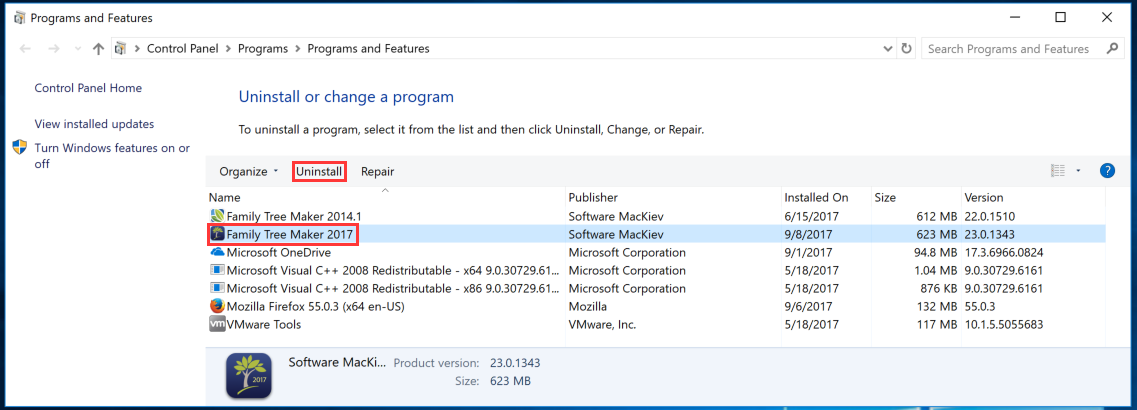Click the Mozilla Firefox icon
Viewport: 1137px width, 410px height.
pos(217,306)
